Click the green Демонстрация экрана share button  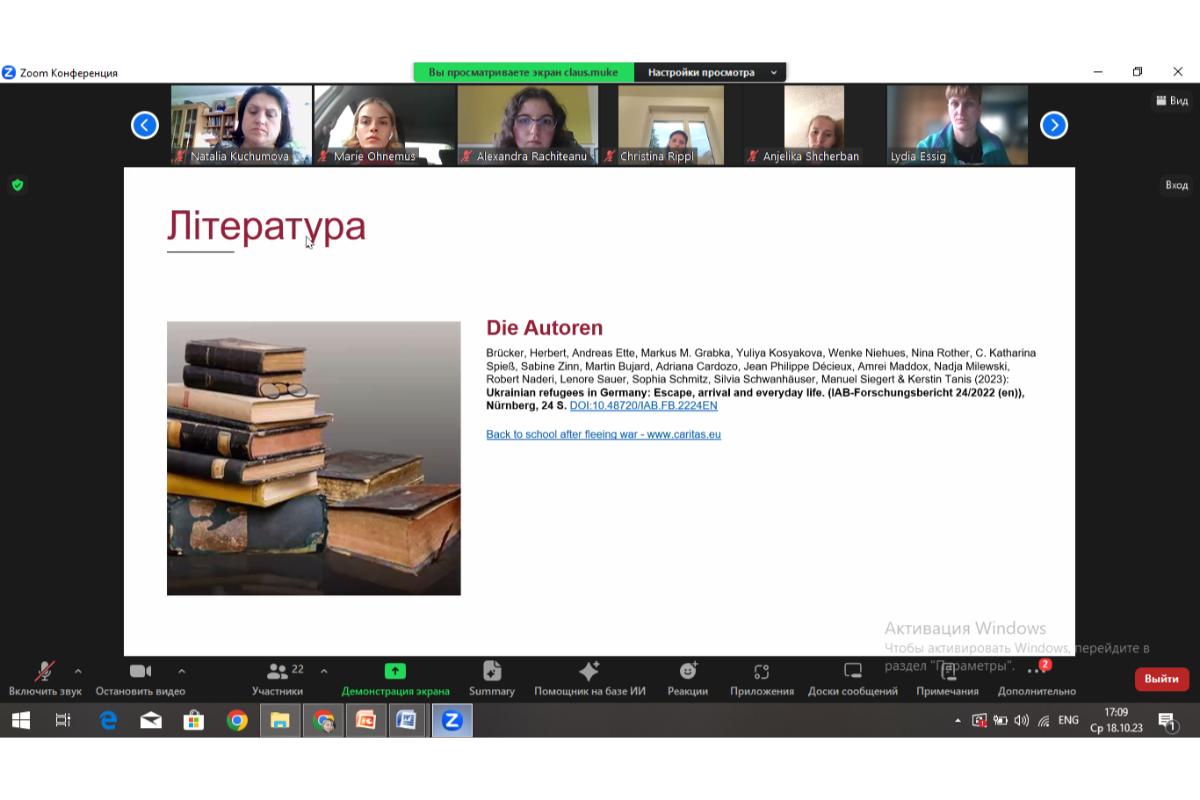point(395,678)
